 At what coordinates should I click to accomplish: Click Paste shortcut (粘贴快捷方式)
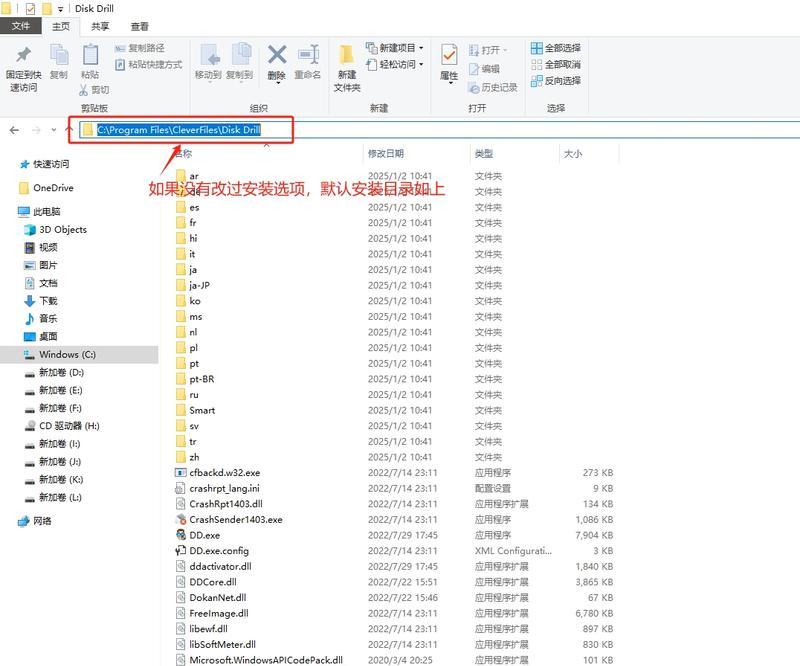pos(148,64)
